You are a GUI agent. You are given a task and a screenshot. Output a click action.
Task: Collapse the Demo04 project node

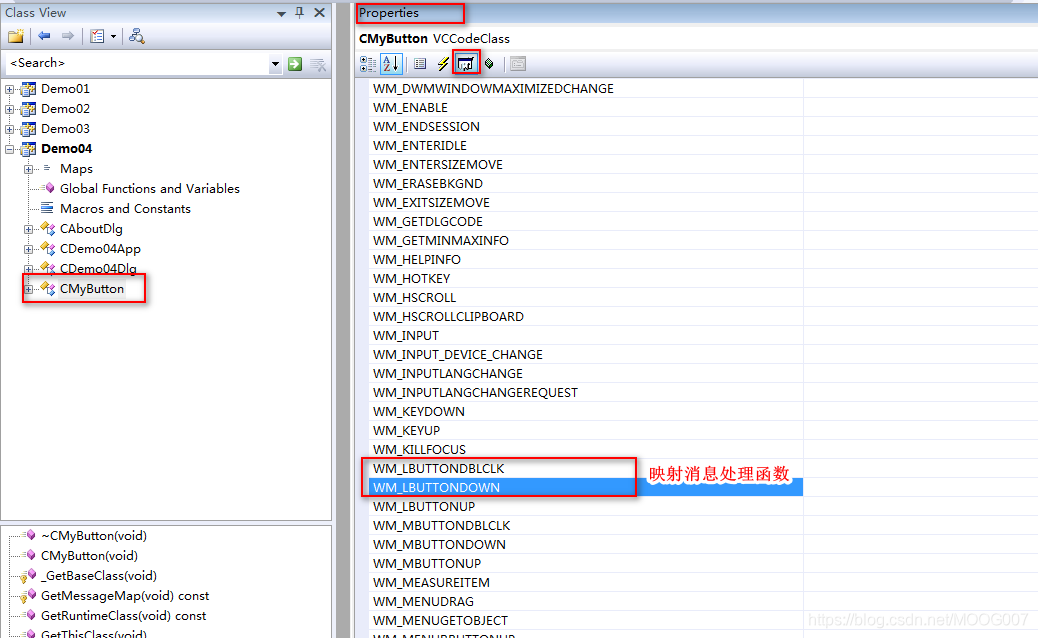tap(10, 150)
